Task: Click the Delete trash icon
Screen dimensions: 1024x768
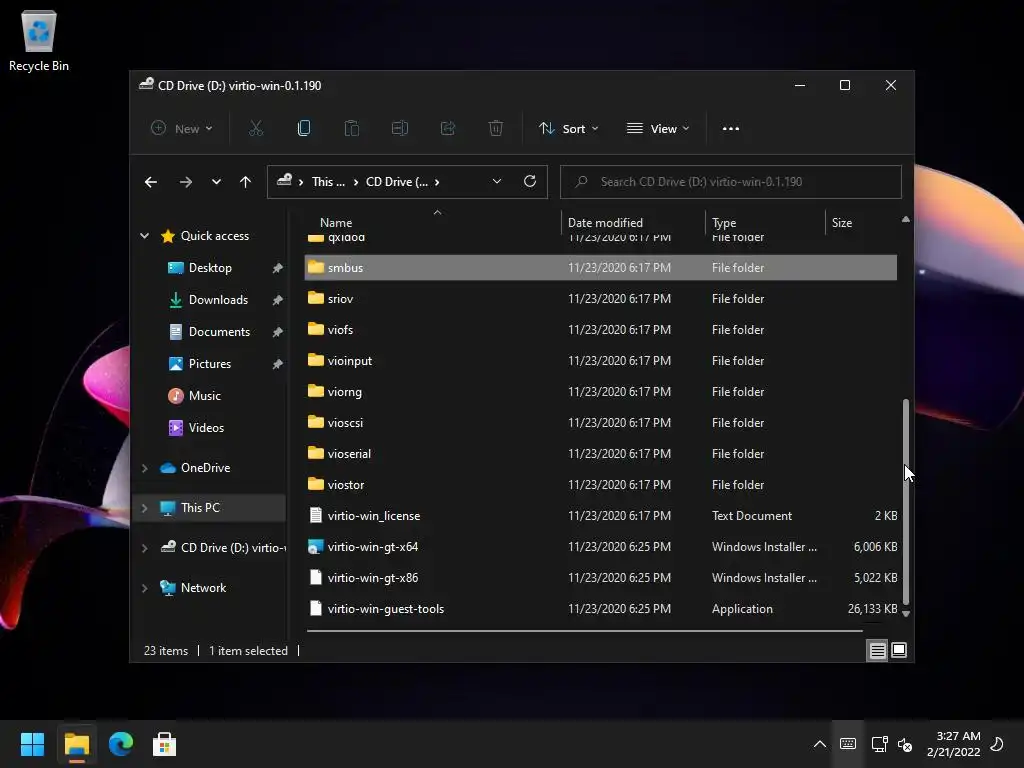Action: (x=496, y=129)
